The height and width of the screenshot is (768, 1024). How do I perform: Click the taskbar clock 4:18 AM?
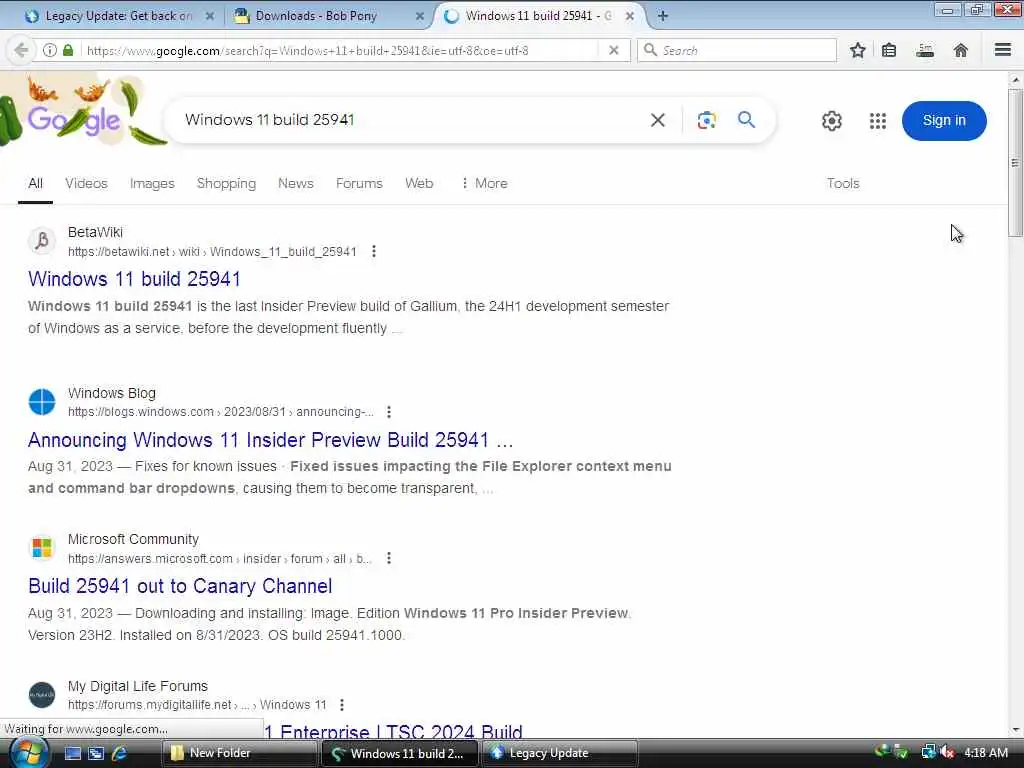point(985,753)
